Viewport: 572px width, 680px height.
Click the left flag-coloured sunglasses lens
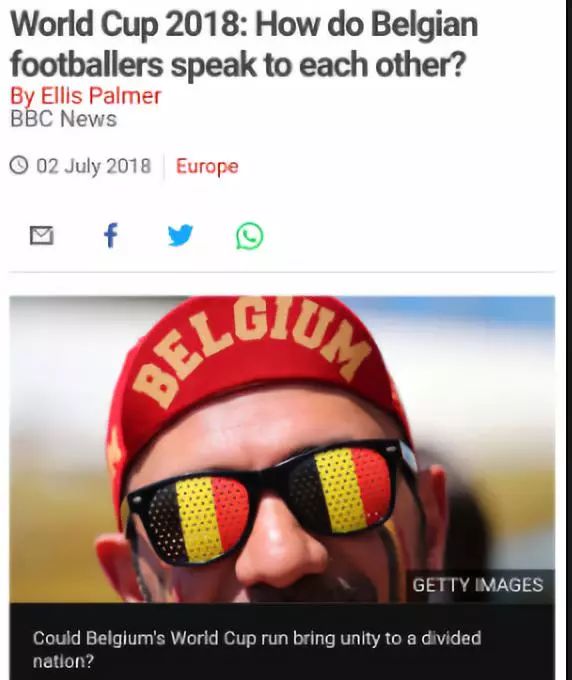(198, 518)
